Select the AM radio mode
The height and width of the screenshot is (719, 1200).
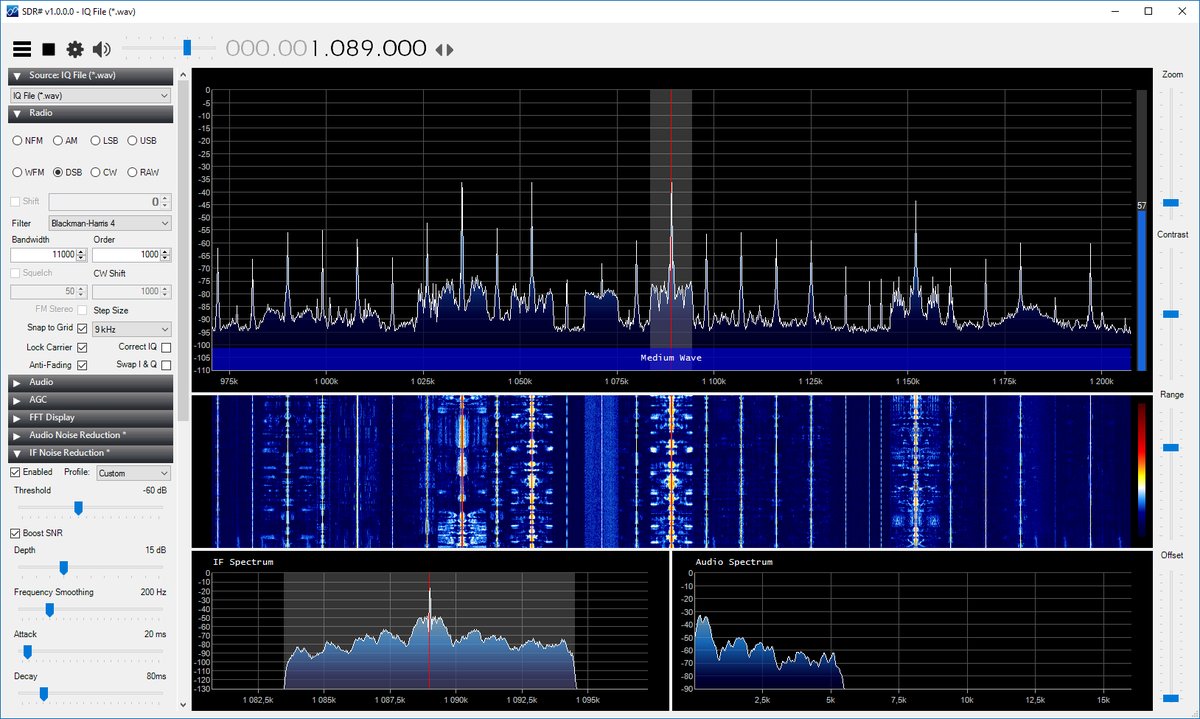tap(58, 141)
